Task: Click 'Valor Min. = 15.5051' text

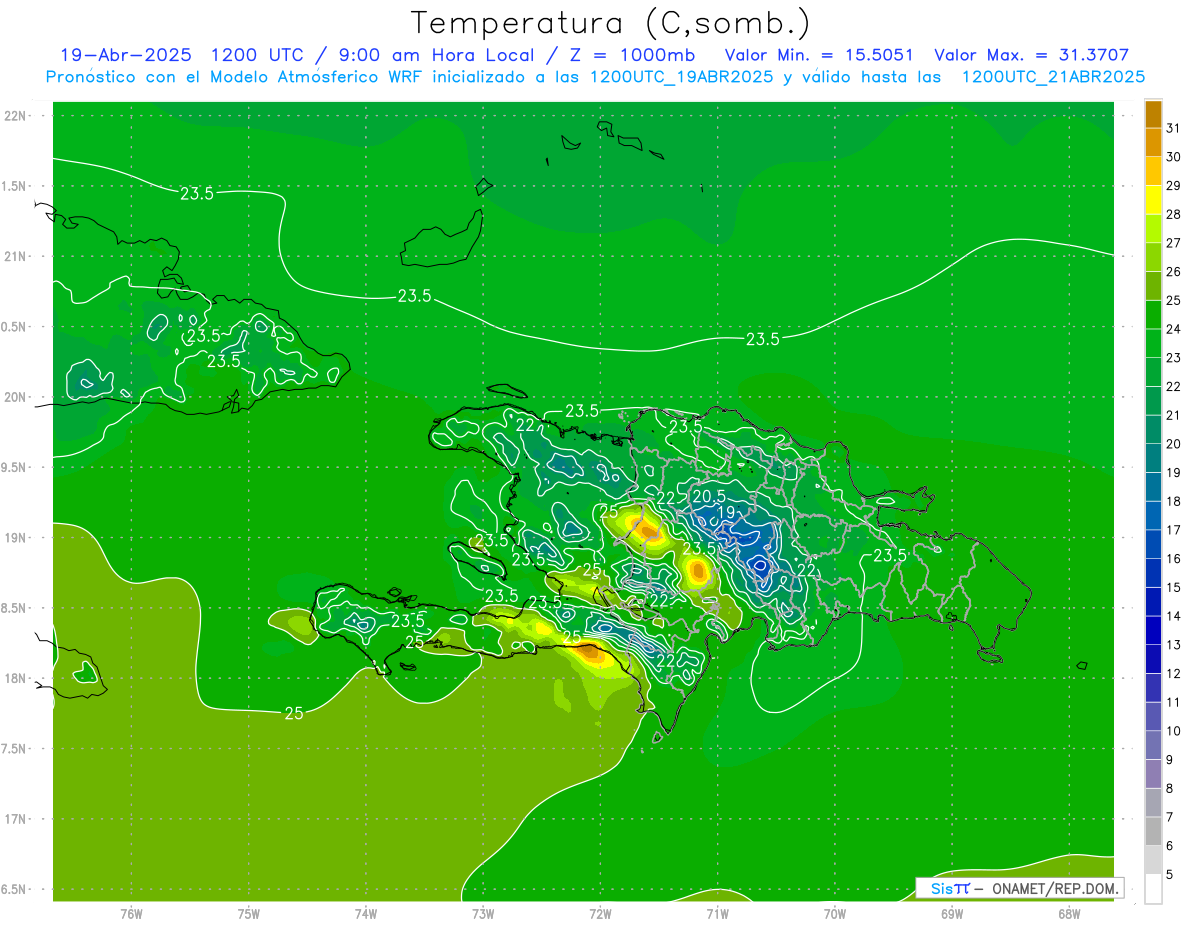Action: coord(818,55)
